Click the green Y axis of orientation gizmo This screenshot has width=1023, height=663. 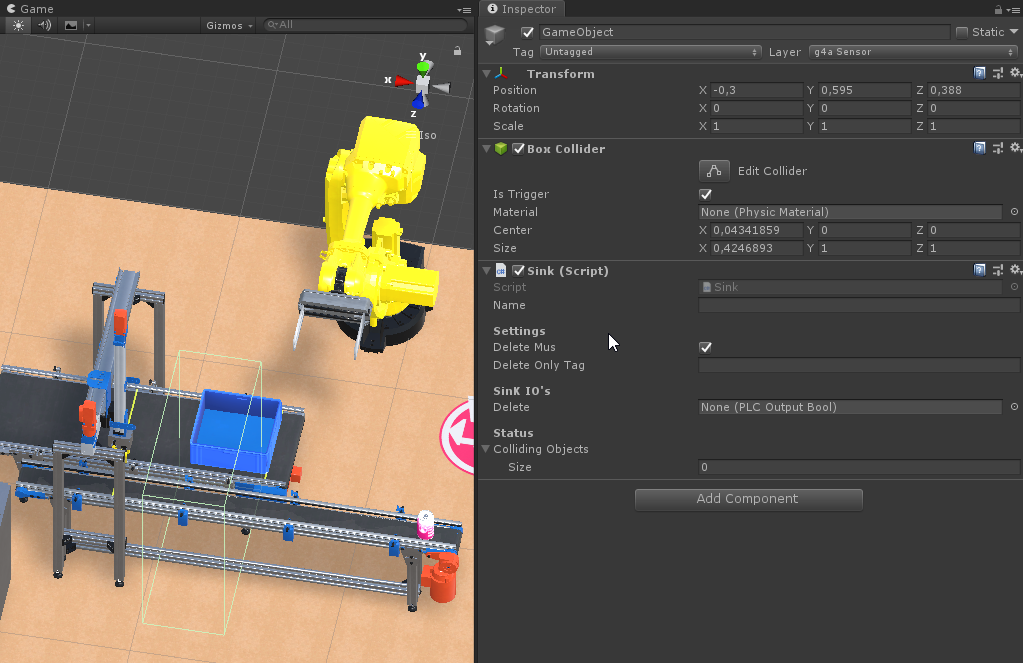tap(424, 66)
